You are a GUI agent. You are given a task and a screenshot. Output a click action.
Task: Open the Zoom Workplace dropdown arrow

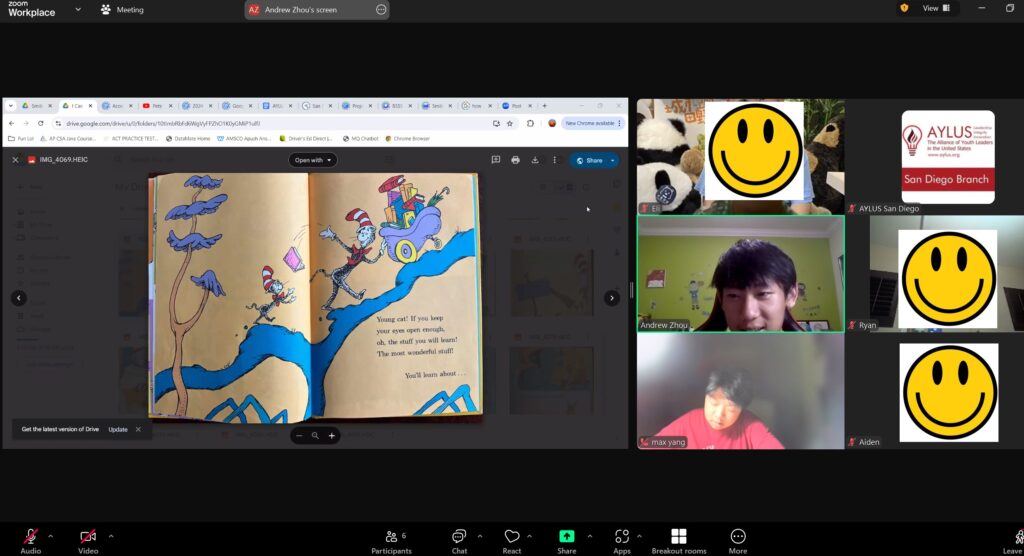tap(78, 9)
